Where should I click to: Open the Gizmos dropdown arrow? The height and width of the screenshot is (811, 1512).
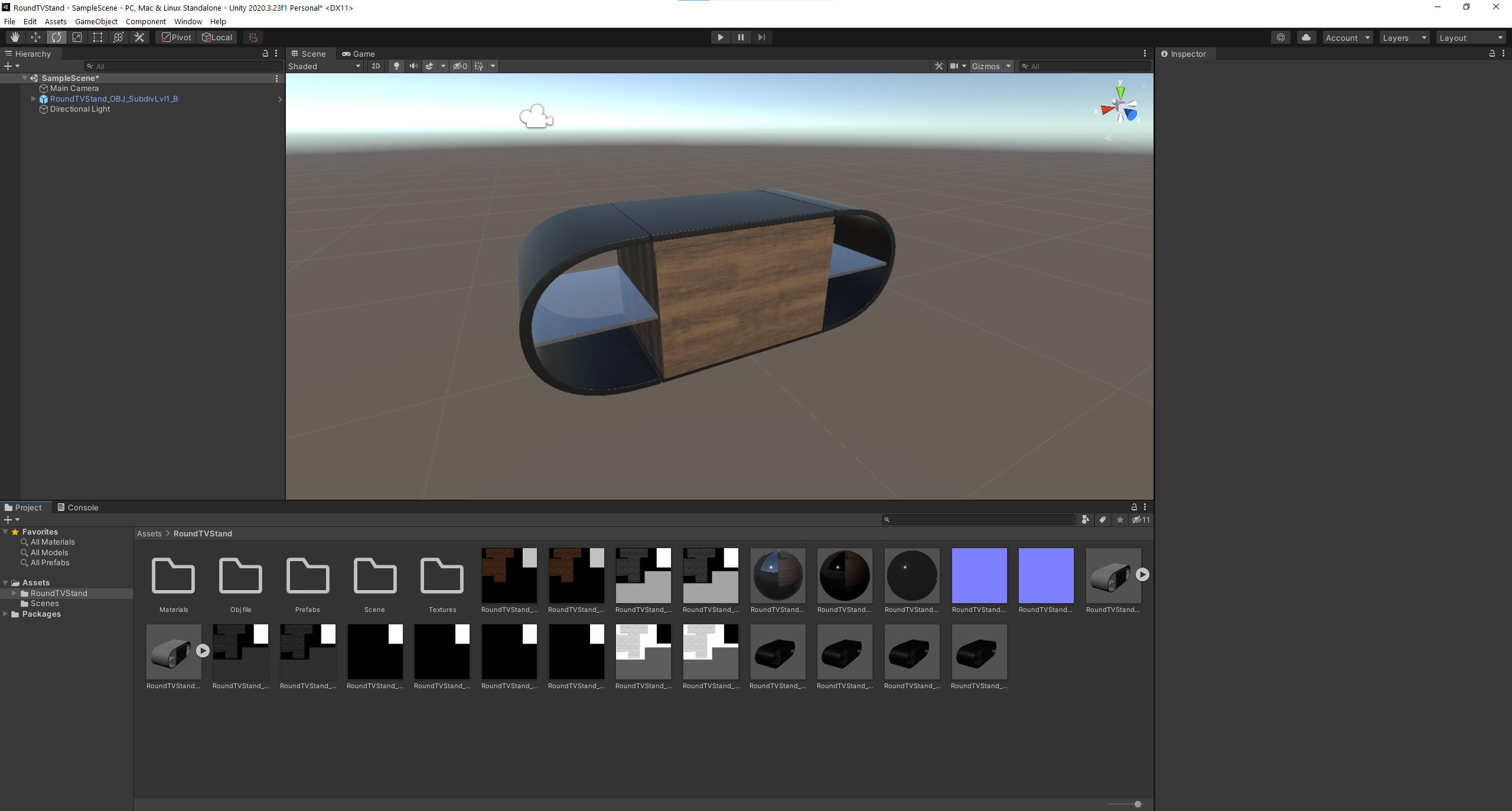pos(1009,66)
